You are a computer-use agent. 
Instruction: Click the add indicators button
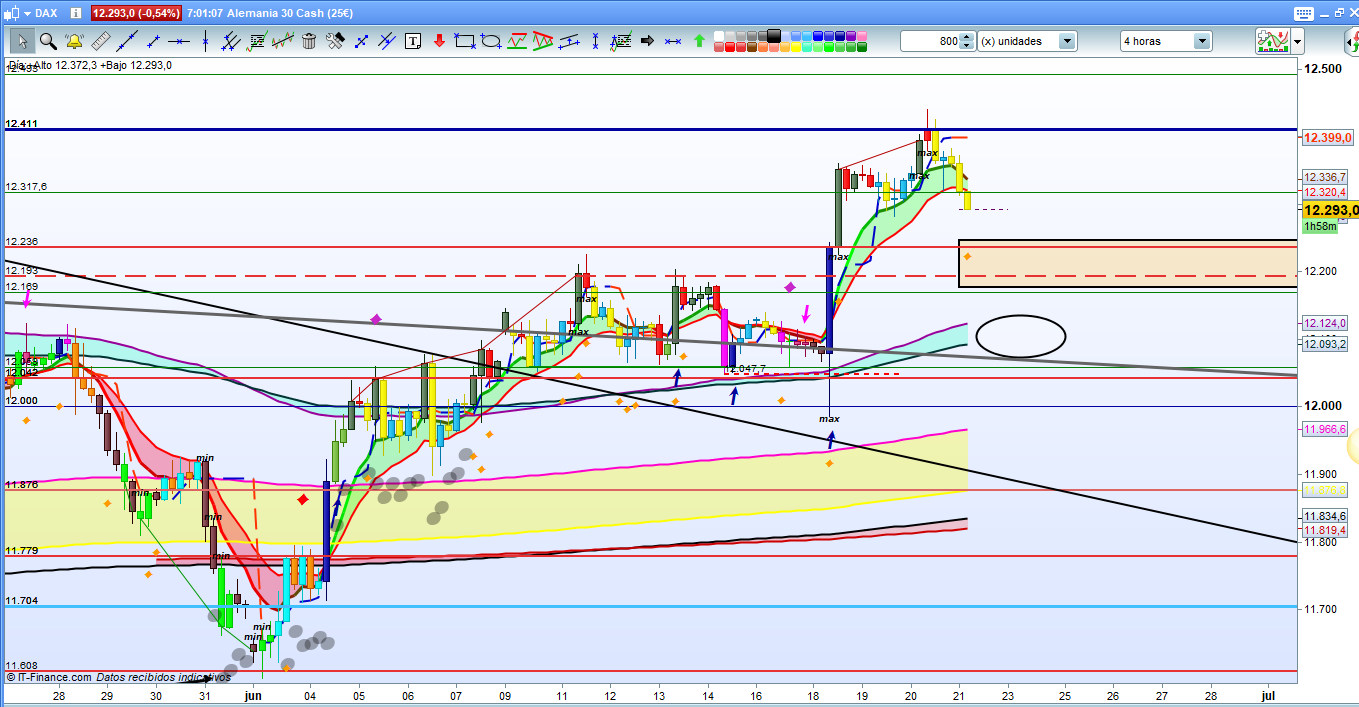(1271, 41)
